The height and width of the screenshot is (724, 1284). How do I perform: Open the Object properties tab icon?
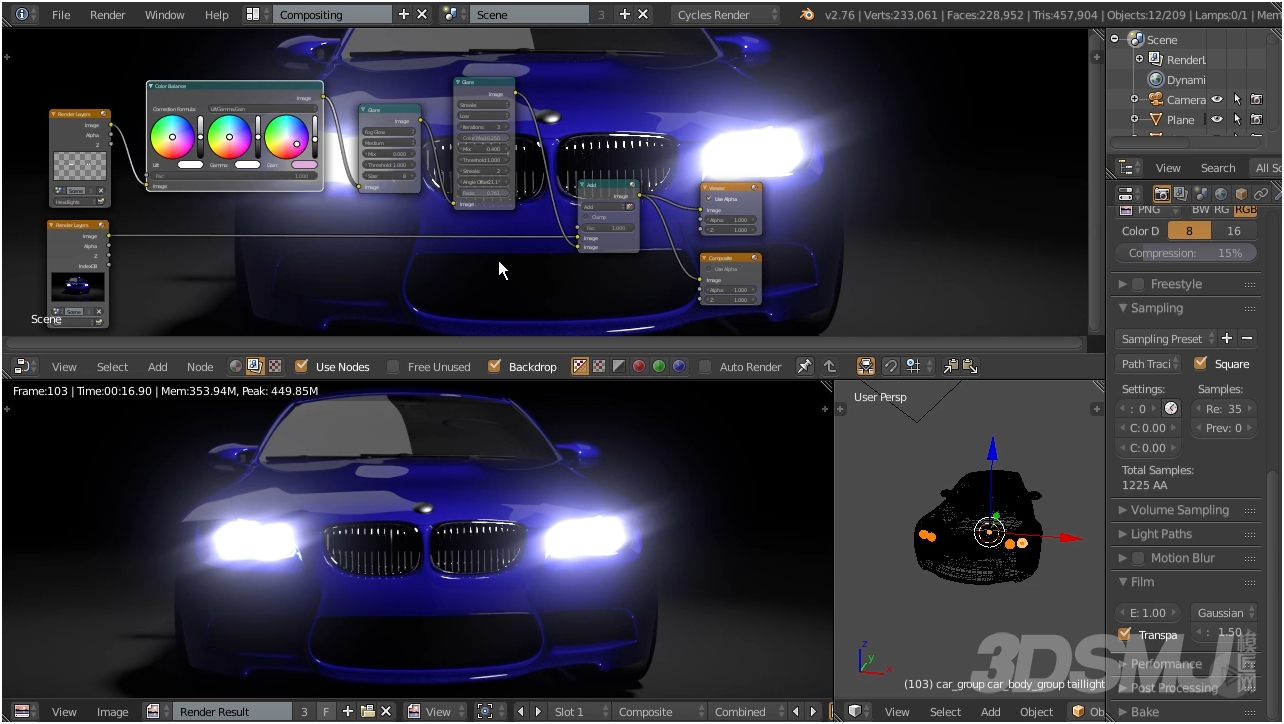[1241, 194]
